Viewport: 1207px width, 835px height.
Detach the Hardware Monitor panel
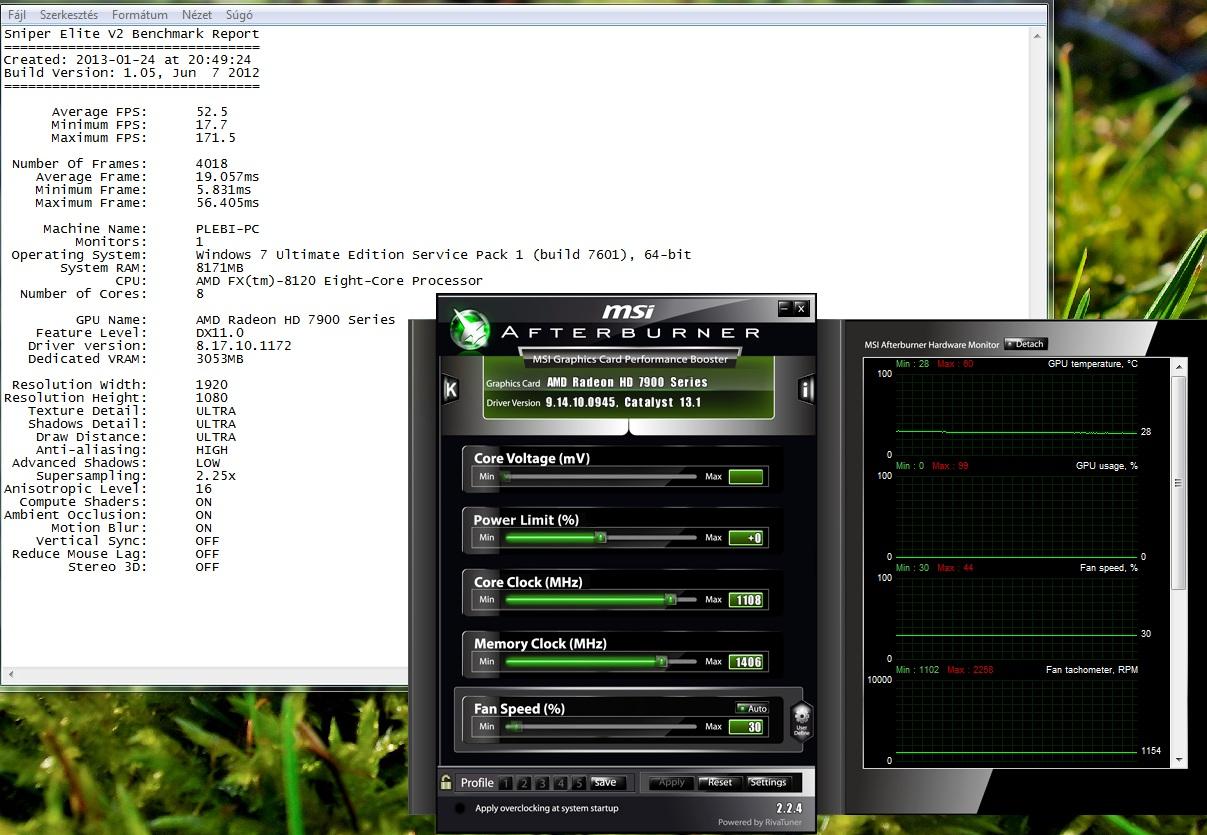click(1025, 344)
